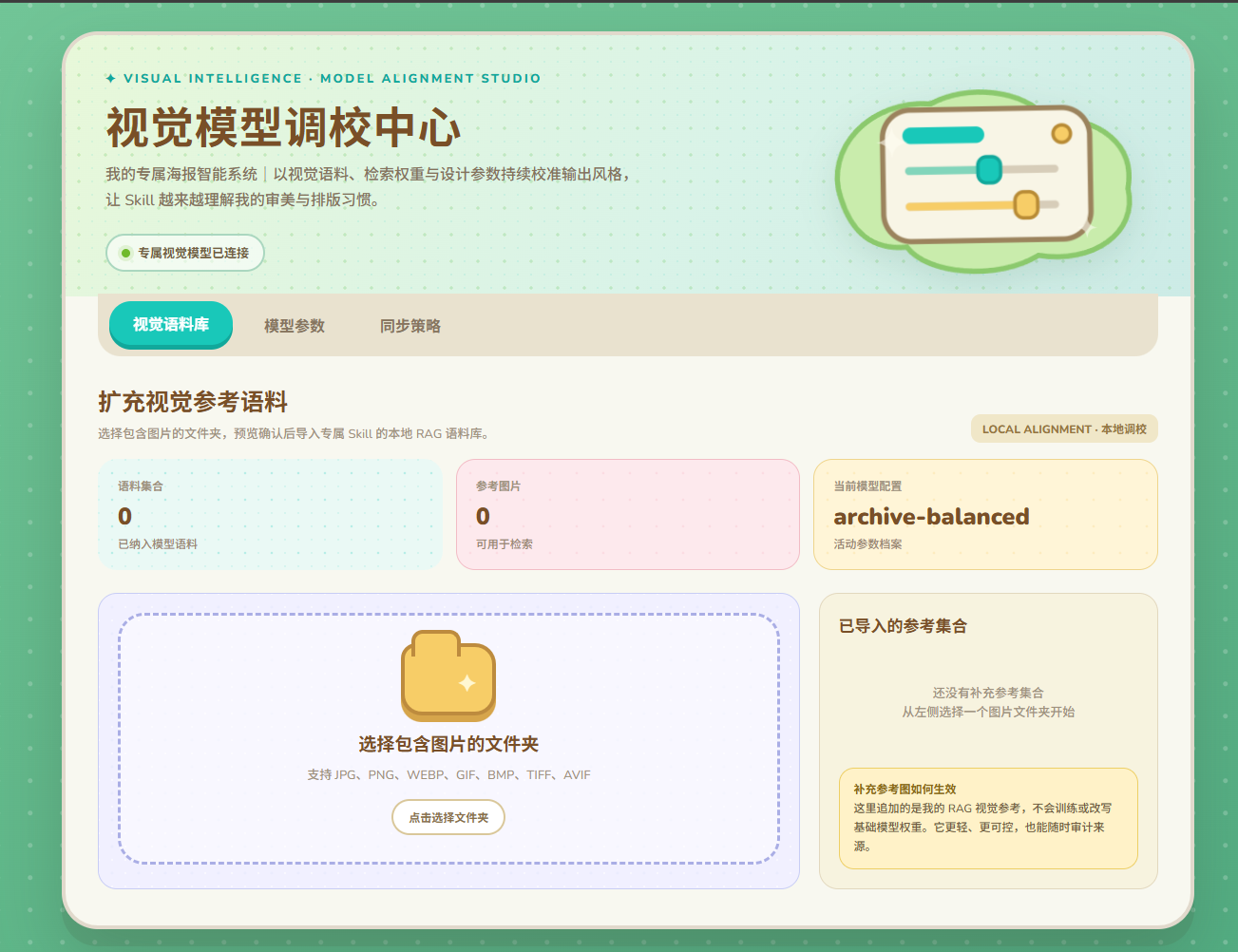Click the 扩充视觉参考语料 section heading
This screenshot has width=1238, height=952.
193,402
